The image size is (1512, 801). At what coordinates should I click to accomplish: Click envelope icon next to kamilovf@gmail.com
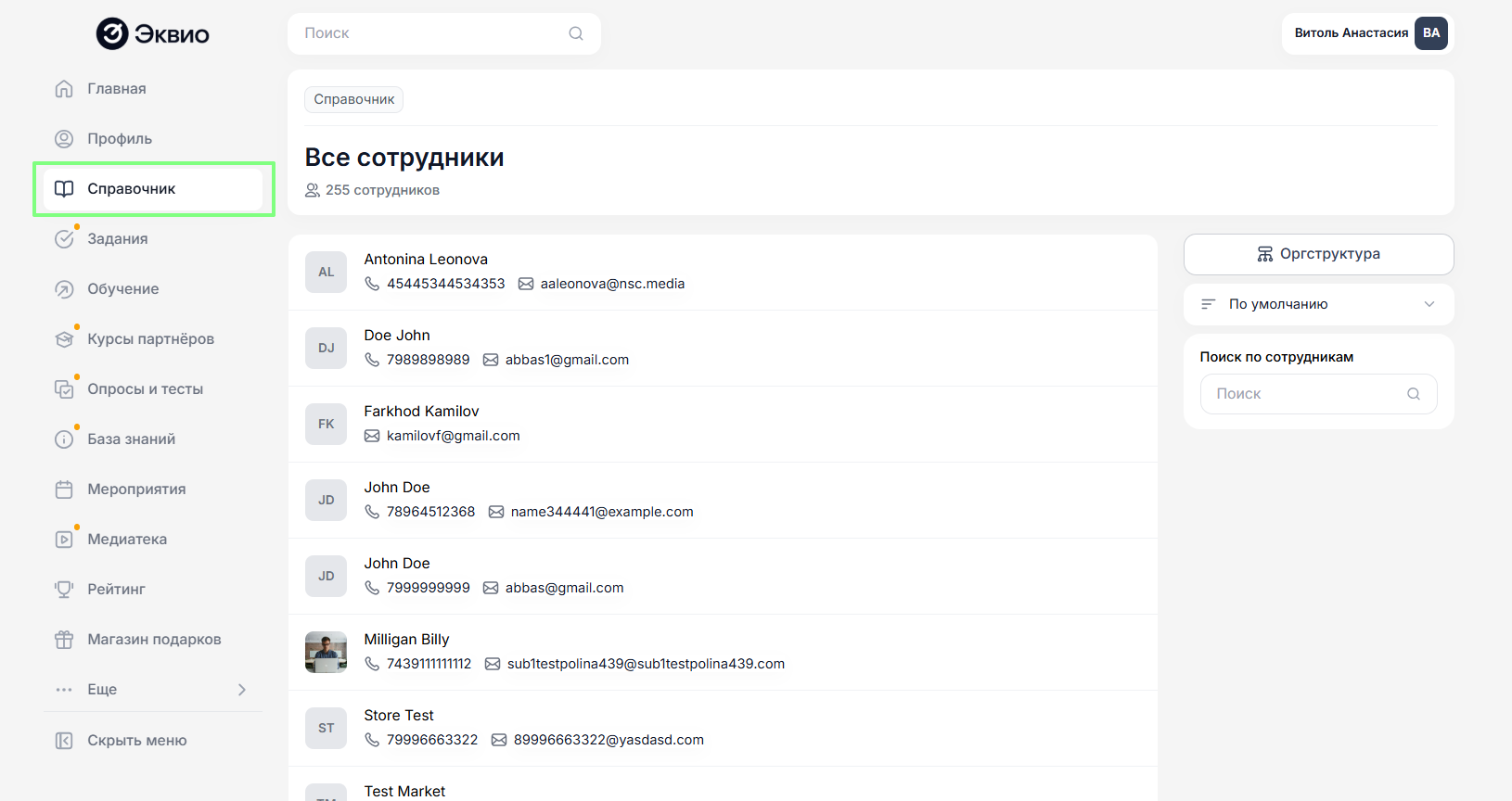tap(372, 436)
